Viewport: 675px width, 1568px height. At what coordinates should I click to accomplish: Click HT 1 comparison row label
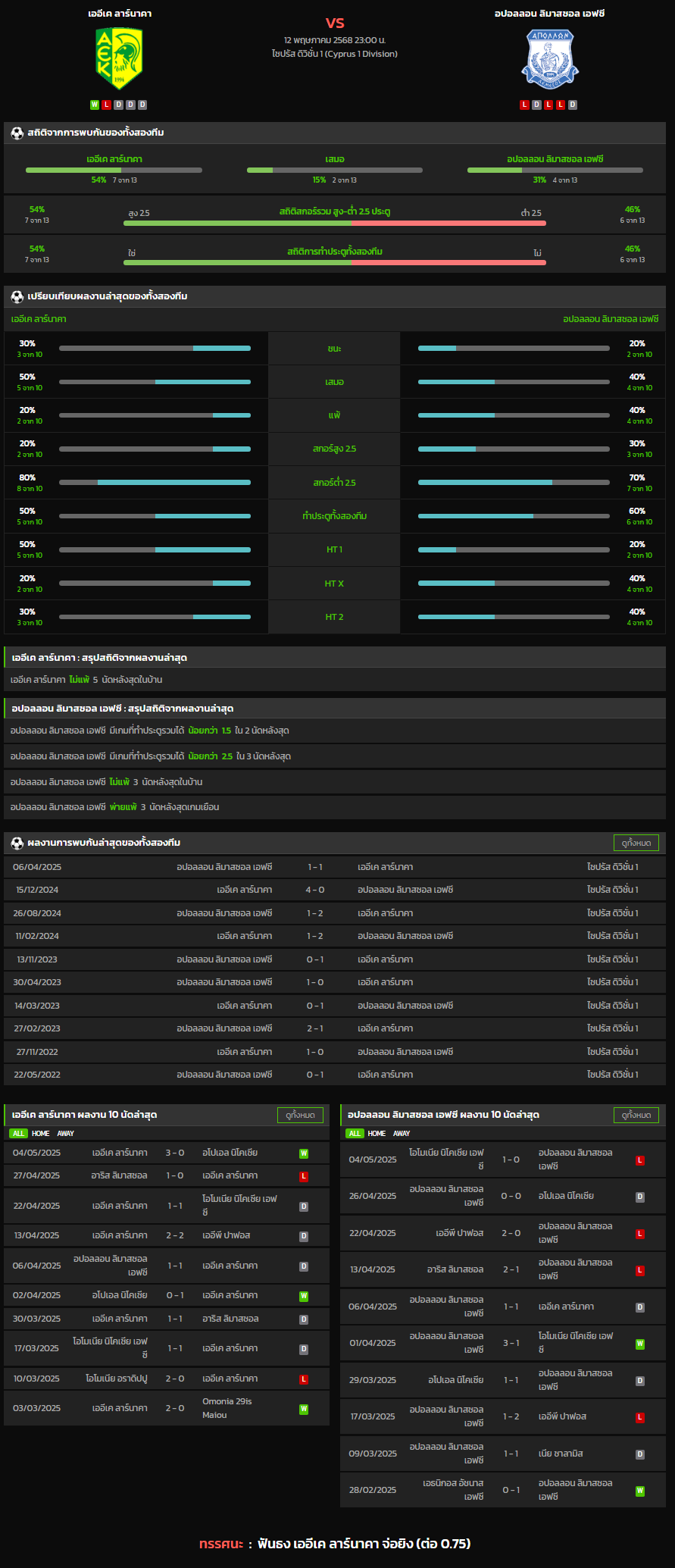(x=334, y=549)
